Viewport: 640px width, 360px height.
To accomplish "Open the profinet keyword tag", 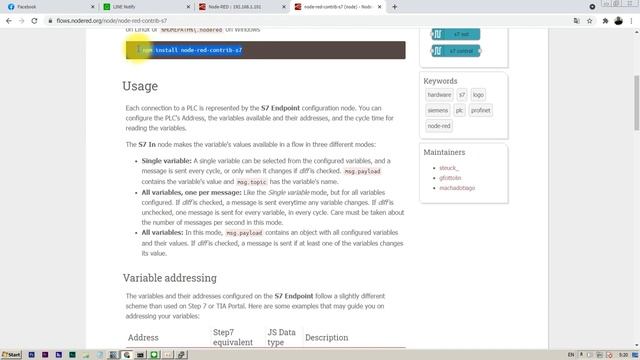I will click(480, 110).
